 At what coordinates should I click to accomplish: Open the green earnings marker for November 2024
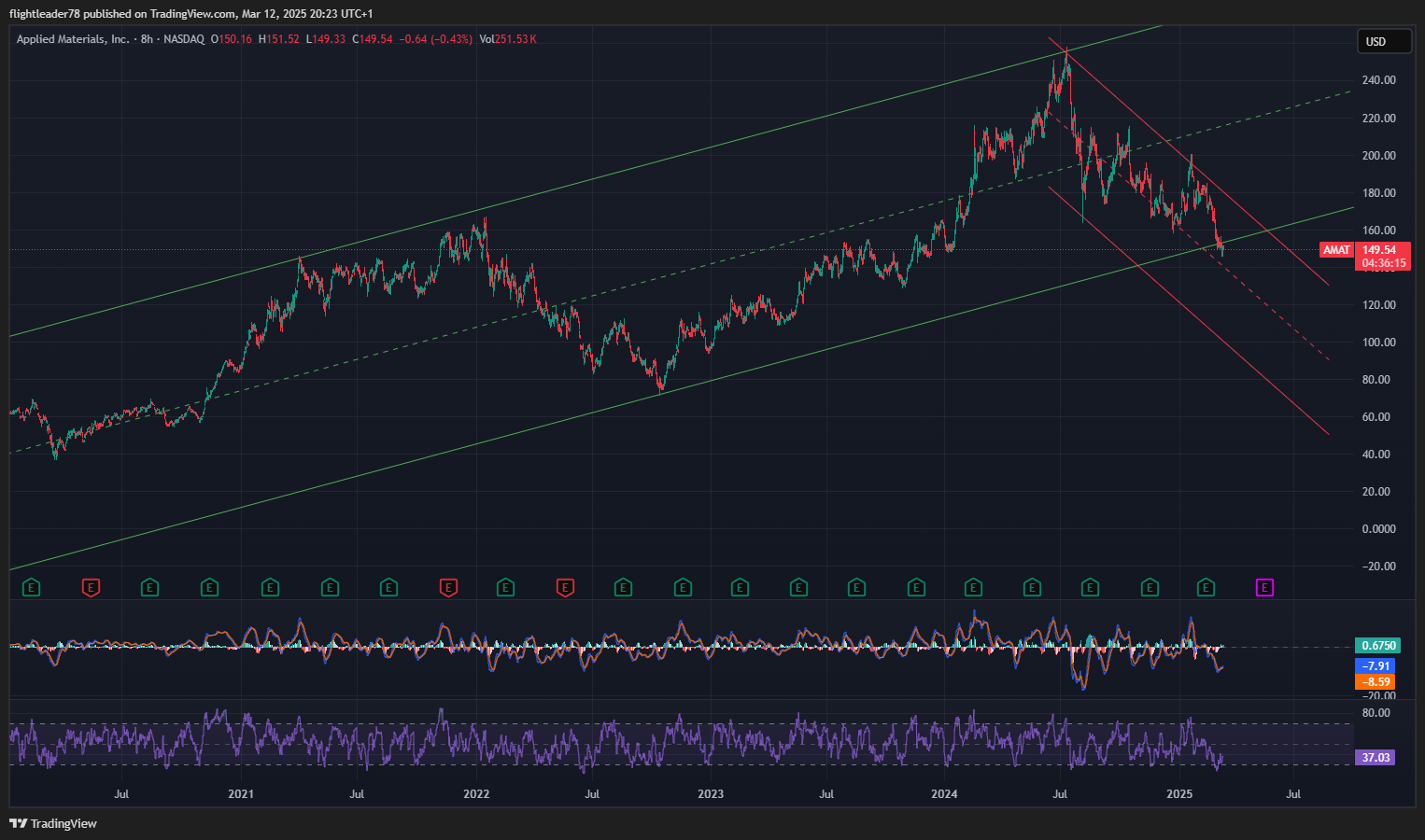pos(1150,587)
